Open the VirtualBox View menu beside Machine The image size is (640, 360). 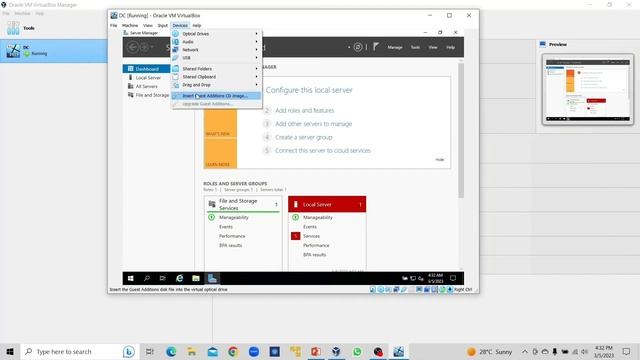(147, 25)
